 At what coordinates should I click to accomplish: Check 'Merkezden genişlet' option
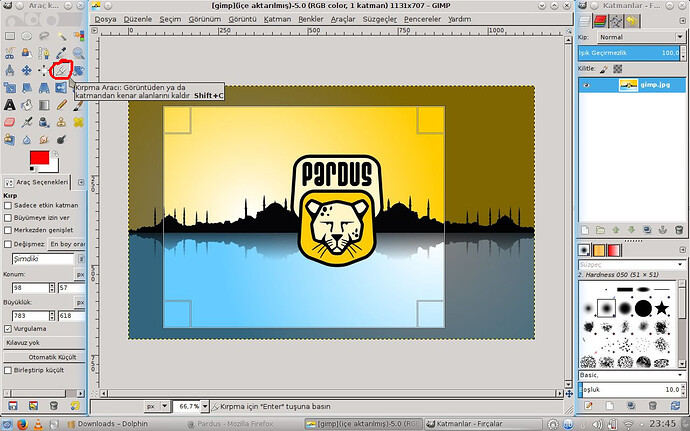7,230
